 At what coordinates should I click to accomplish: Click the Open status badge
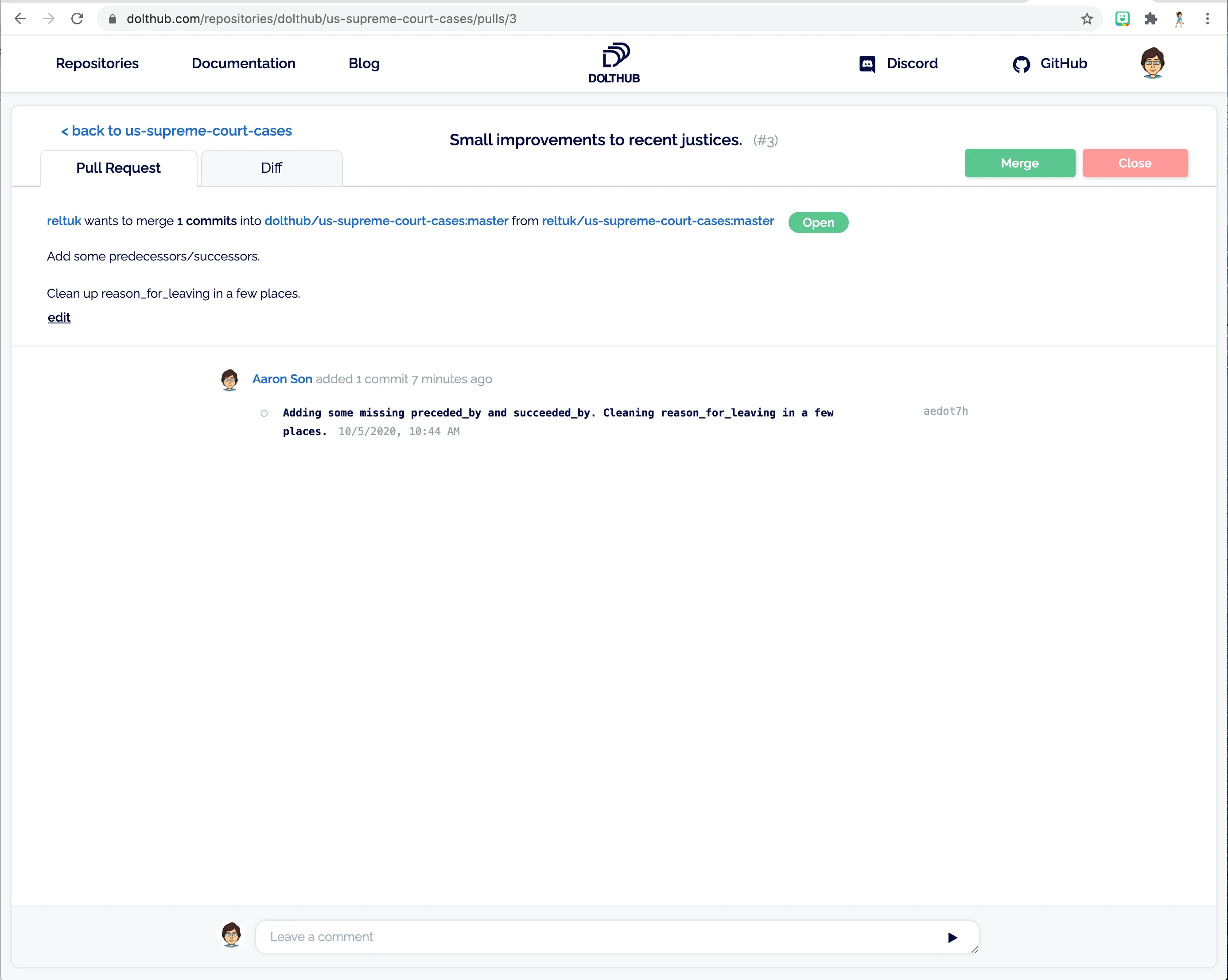click(818, 222)
